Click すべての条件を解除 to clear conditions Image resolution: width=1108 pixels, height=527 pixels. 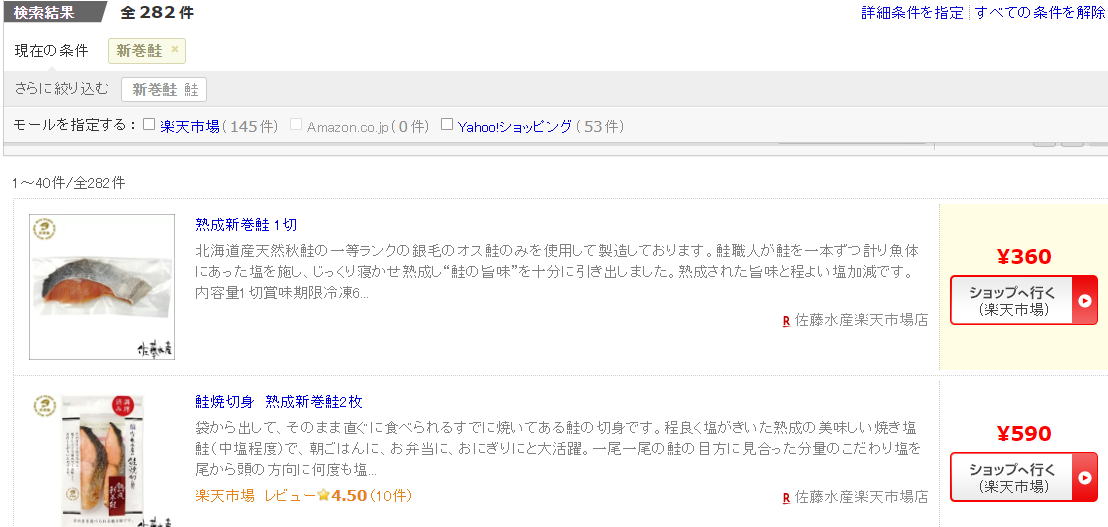tap(1040, 13)
